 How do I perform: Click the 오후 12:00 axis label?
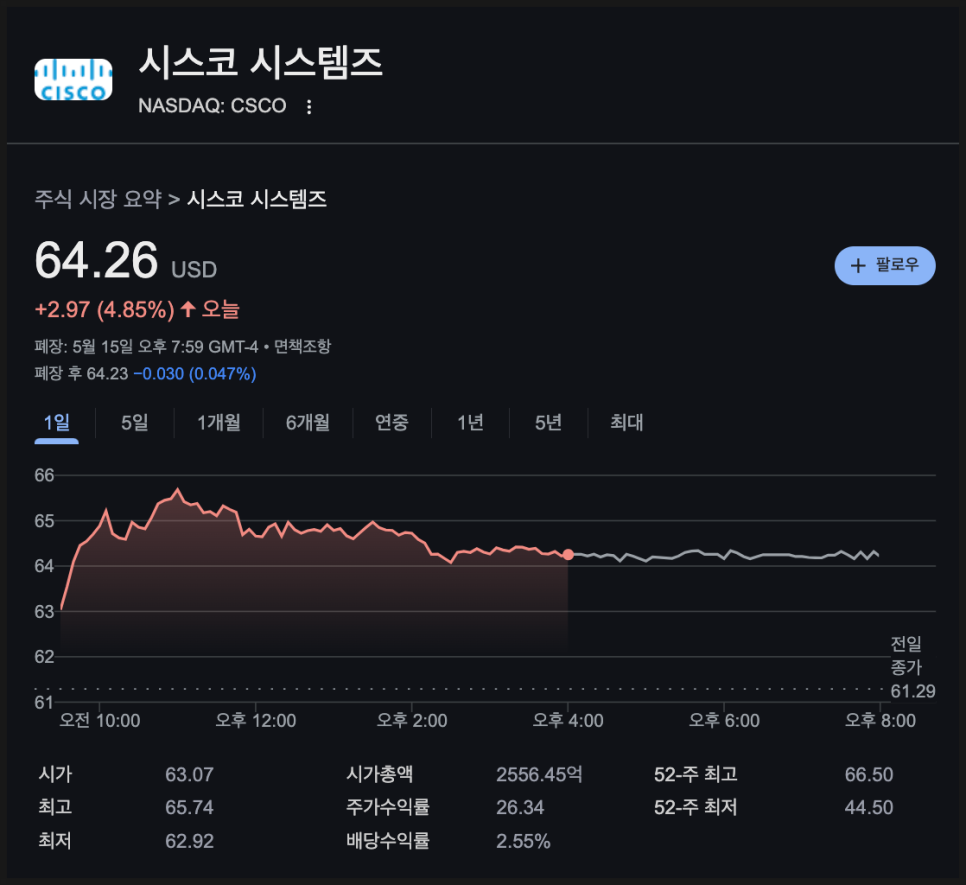tap(256, 721)
